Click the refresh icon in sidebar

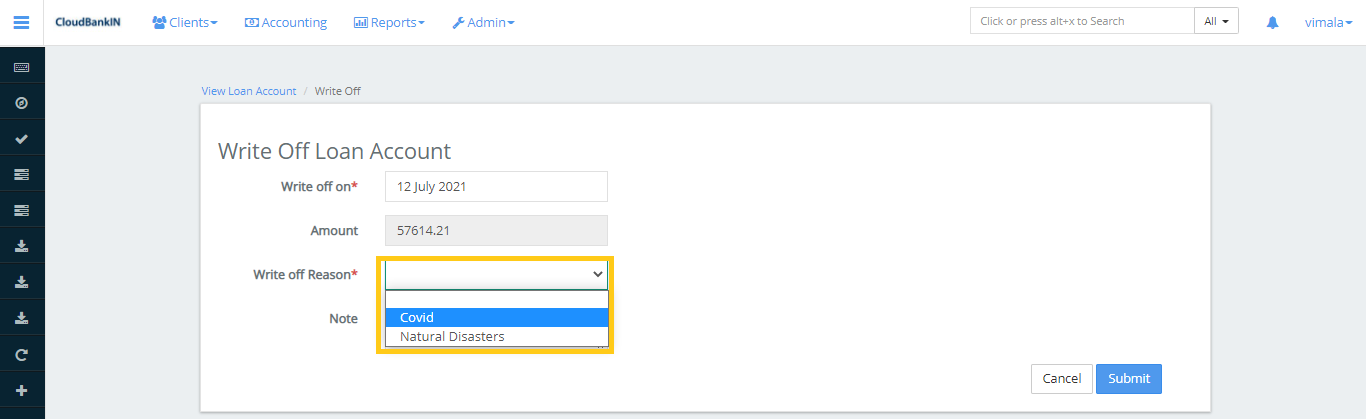coord(21,354)
